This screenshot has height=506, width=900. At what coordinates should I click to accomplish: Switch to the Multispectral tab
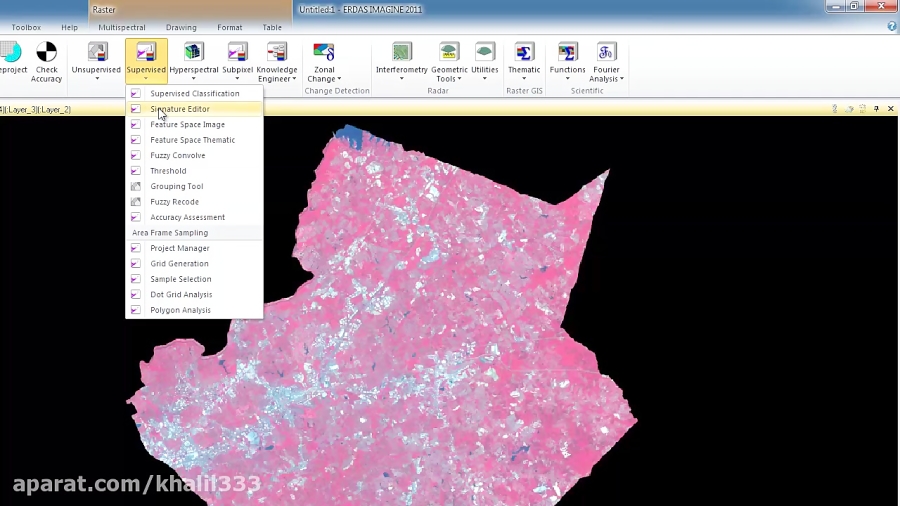pos(122,27)
